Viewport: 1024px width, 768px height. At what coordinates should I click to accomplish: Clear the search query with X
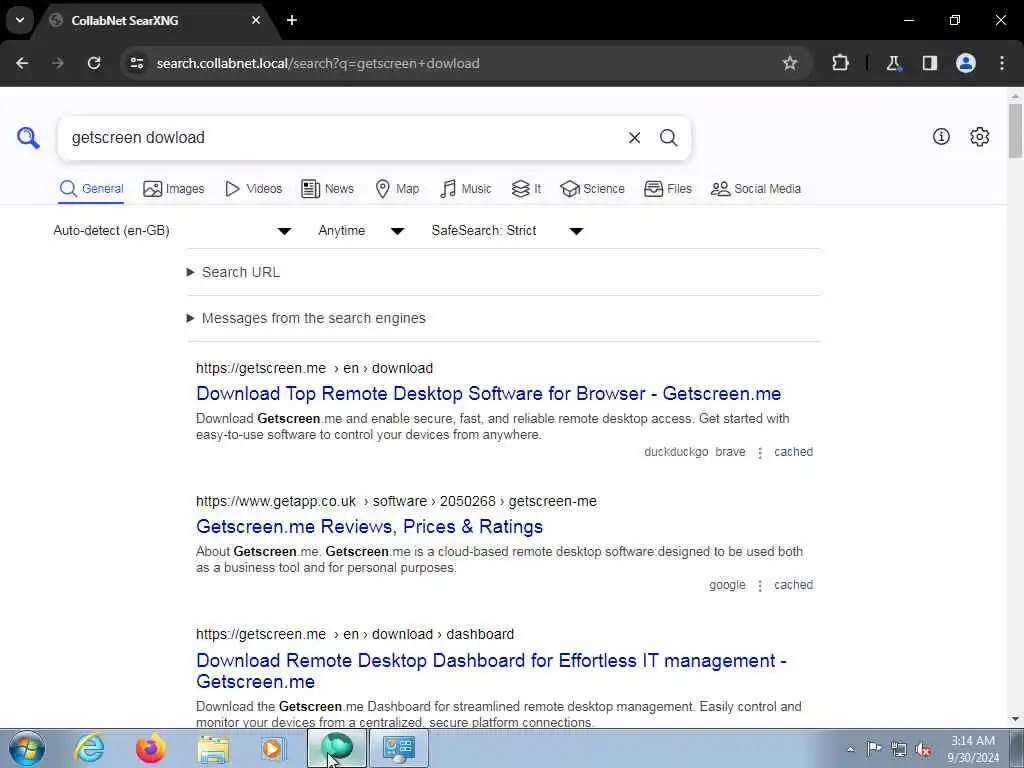[x=634, y=138]
